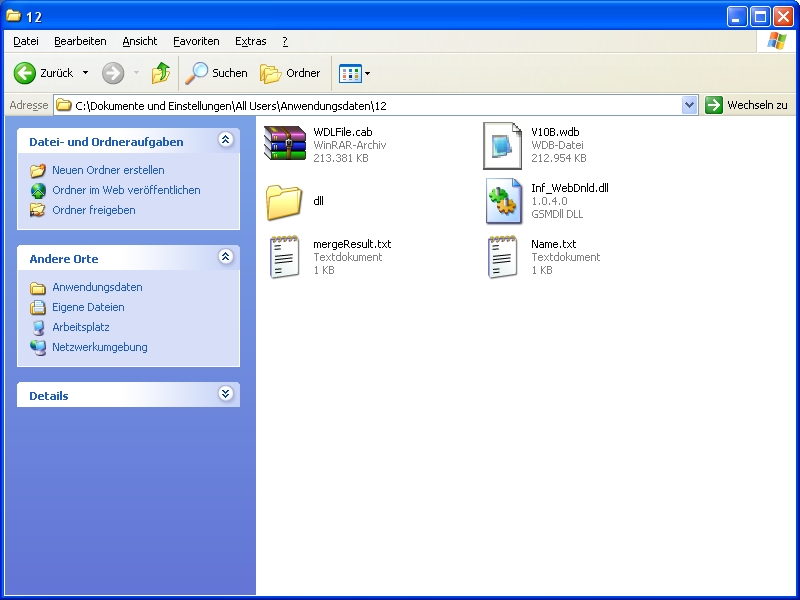800x600 pixels.
Task: Open the Extras menu
Action: click(x=251, y=41)
